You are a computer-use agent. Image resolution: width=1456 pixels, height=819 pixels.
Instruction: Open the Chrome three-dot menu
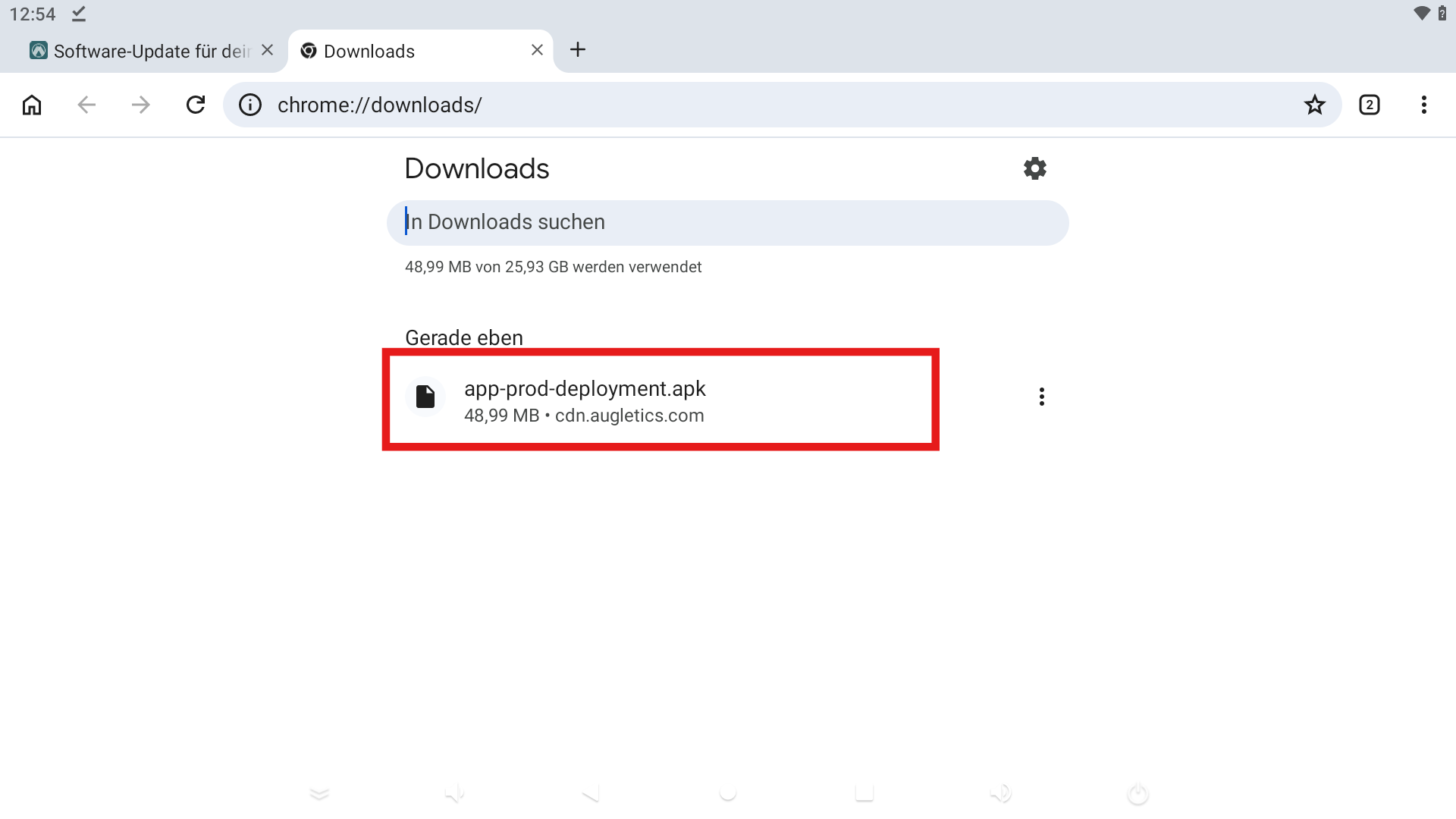tap(1424, 105)
